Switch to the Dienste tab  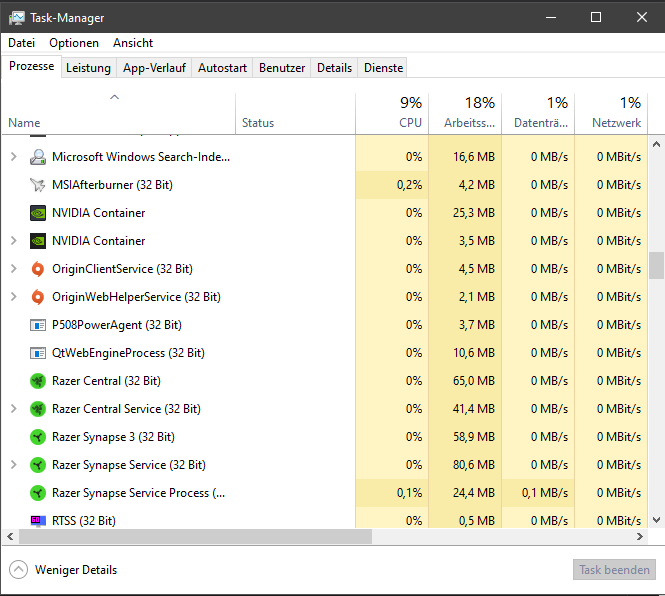click(x=383, y=68)
